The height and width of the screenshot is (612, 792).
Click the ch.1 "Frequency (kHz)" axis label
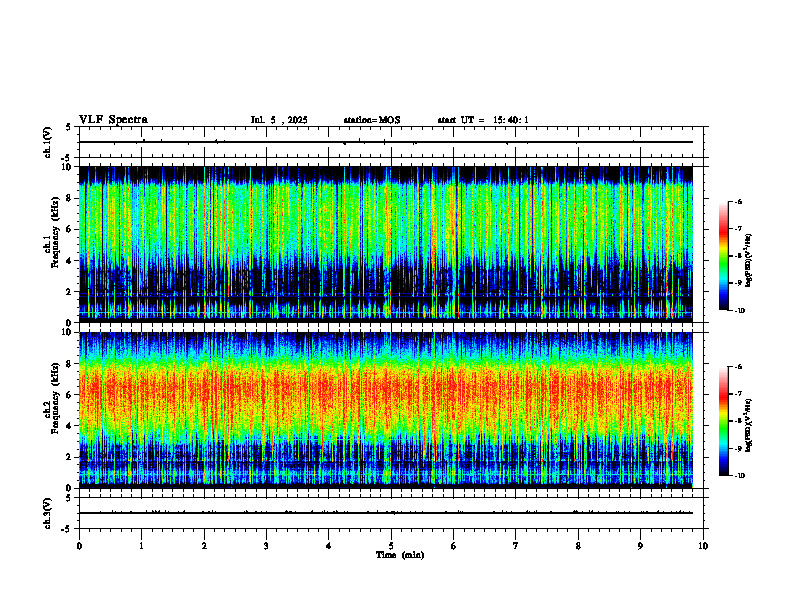(x=55, y=232)
